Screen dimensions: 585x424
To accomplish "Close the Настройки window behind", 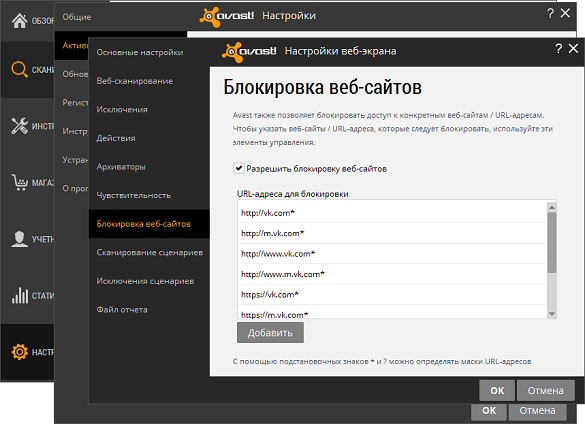I will tap(565, 13).
